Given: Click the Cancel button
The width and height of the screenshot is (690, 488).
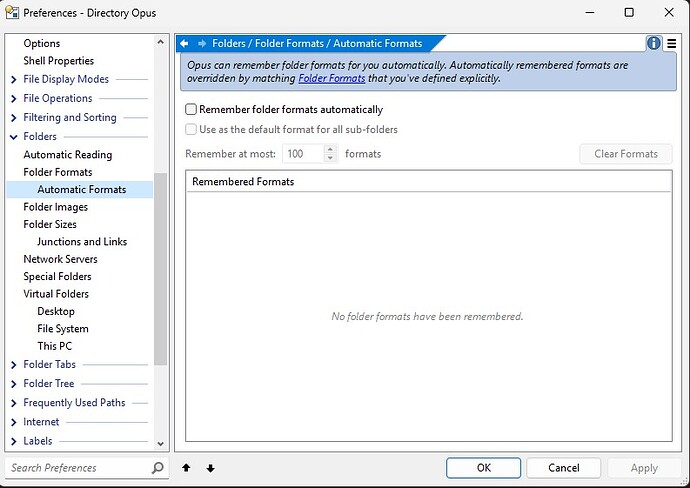Looking at the screenshot, I should click(563, 468).
